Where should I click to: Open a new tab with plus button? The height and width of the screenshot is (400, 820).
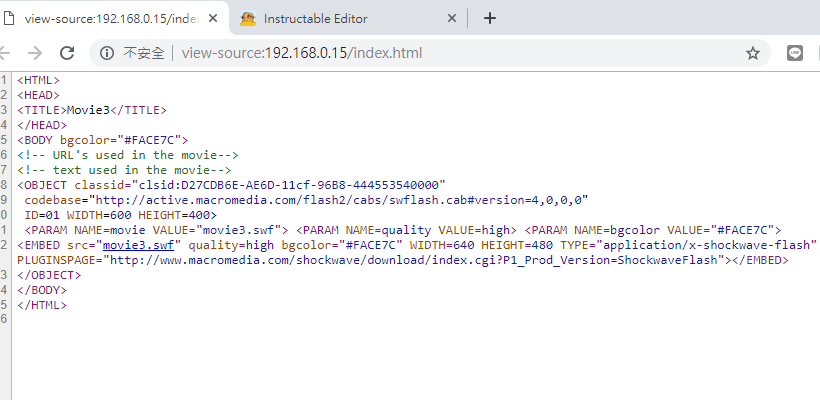tap(489, 18)
